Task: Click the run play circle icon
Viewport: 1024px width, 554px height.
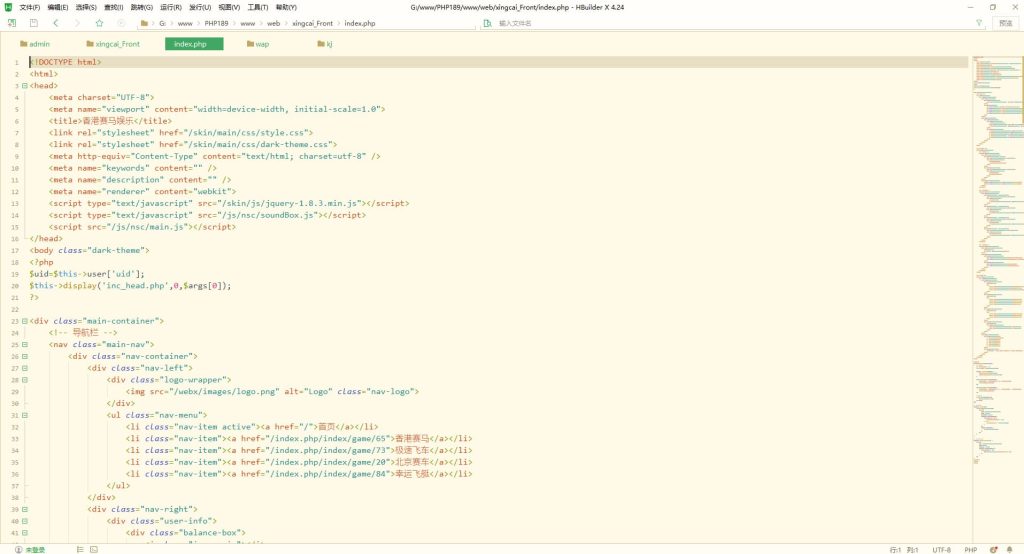Action: click(121, 23)
